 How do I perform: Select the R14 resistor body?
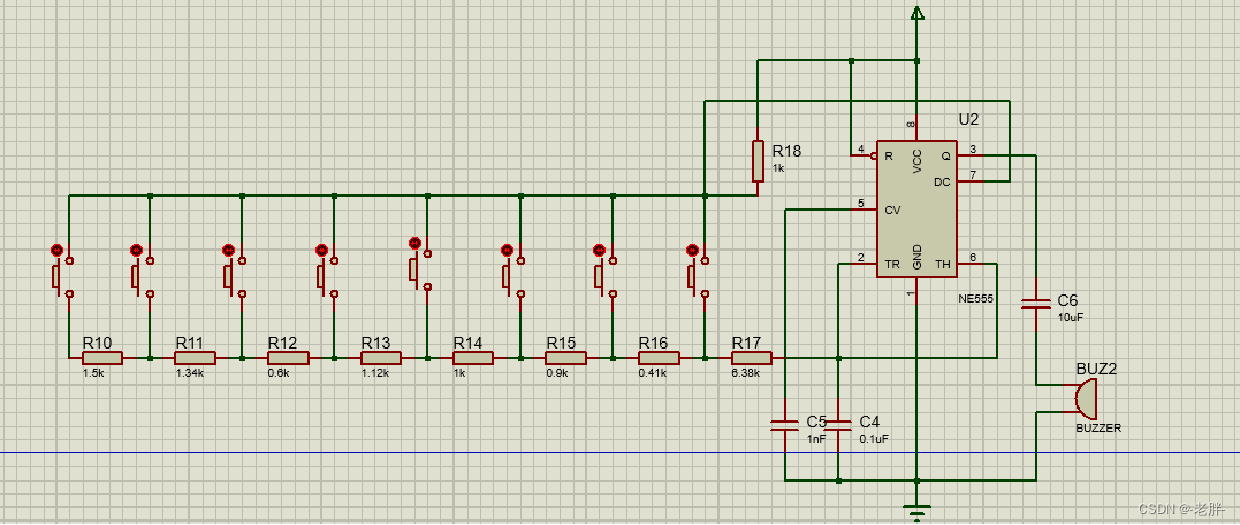click(473, 358)
